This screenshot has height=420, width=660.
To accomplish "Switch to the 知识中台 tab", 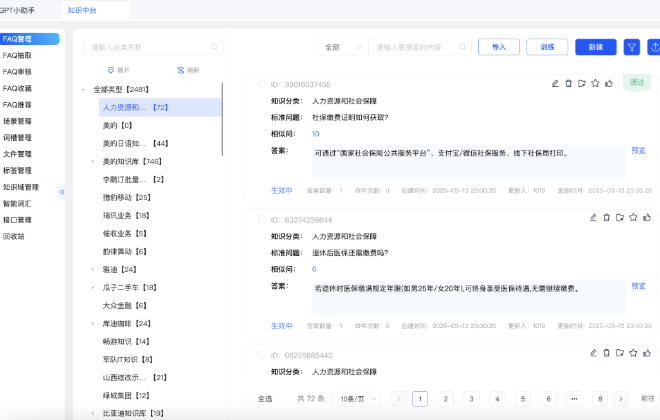I will pos(82,10).
